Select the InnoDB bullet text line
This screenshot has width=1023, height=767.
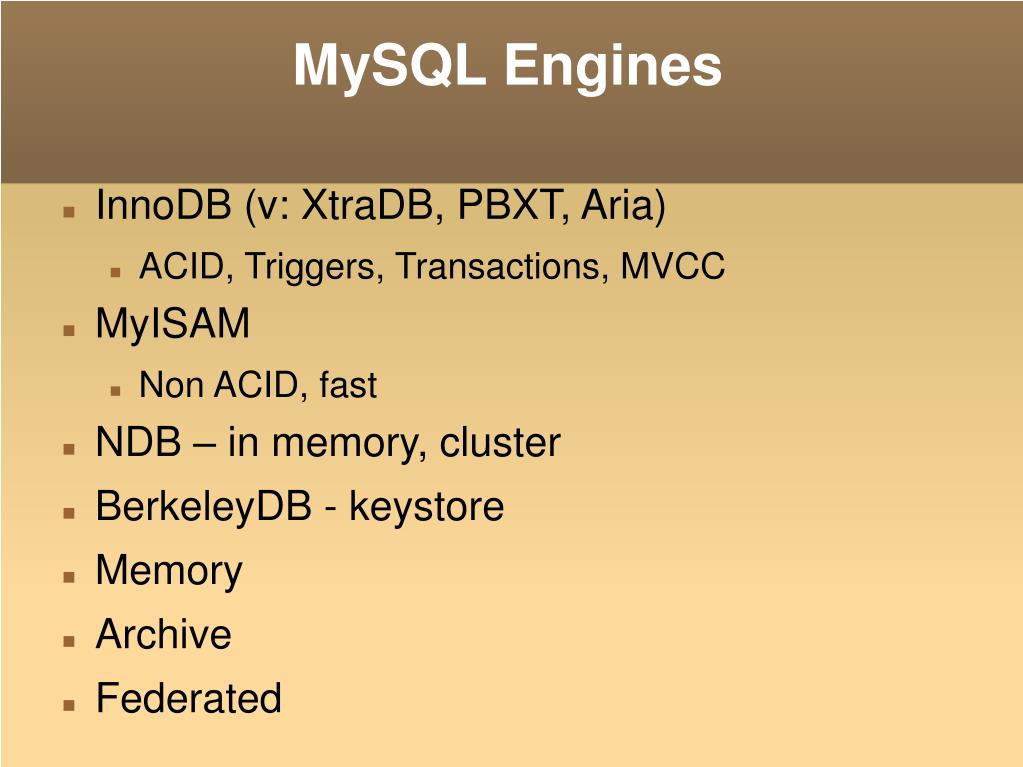point(380,205)
